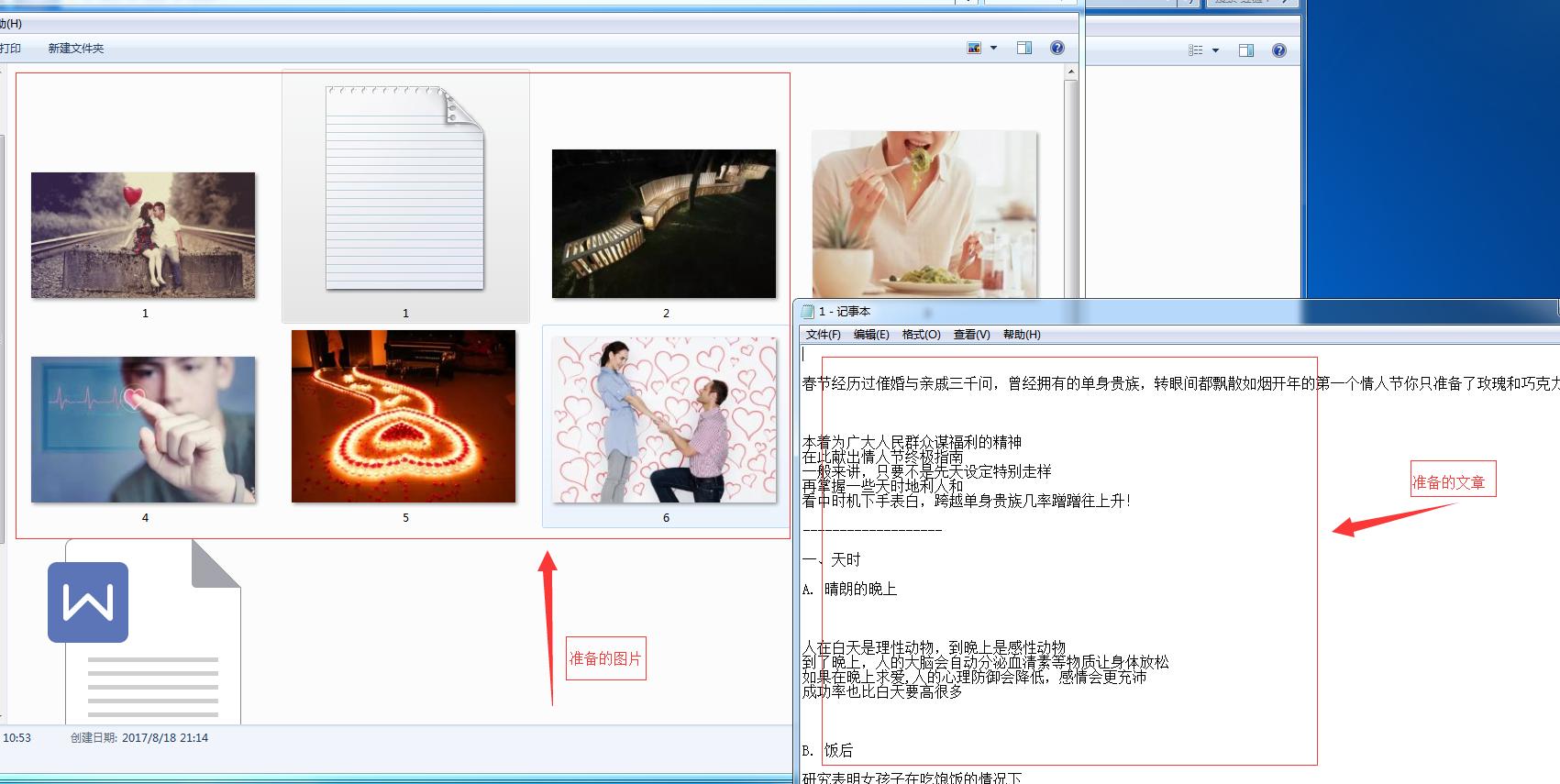Expand view dropdown arrow in rear Explorer window
Viewport: 1560px width, 784px height.
(x=1215, y=50)
